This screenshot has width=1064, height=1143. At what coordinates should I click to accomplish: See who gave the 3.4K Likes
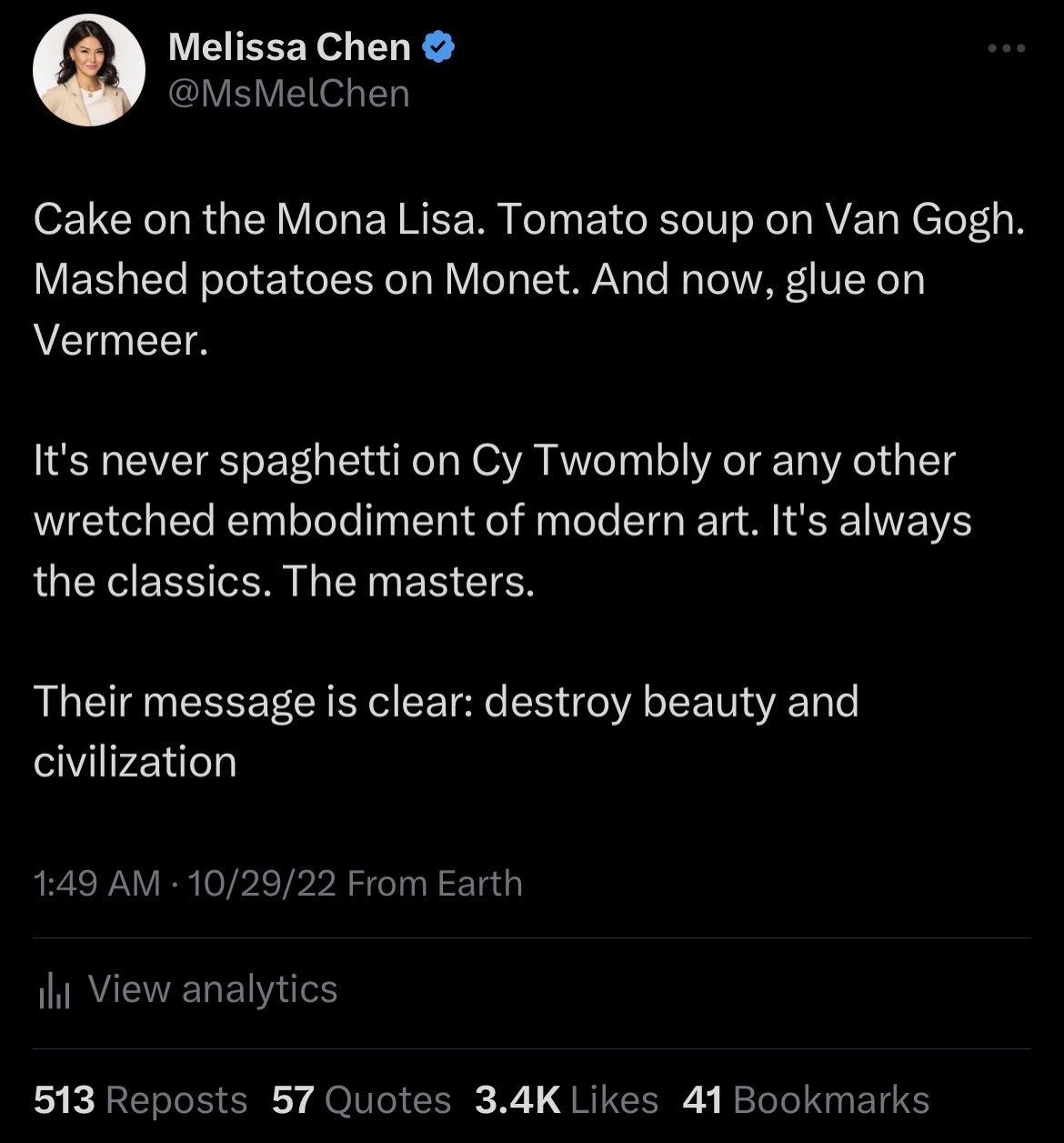tap(566, 1100)
